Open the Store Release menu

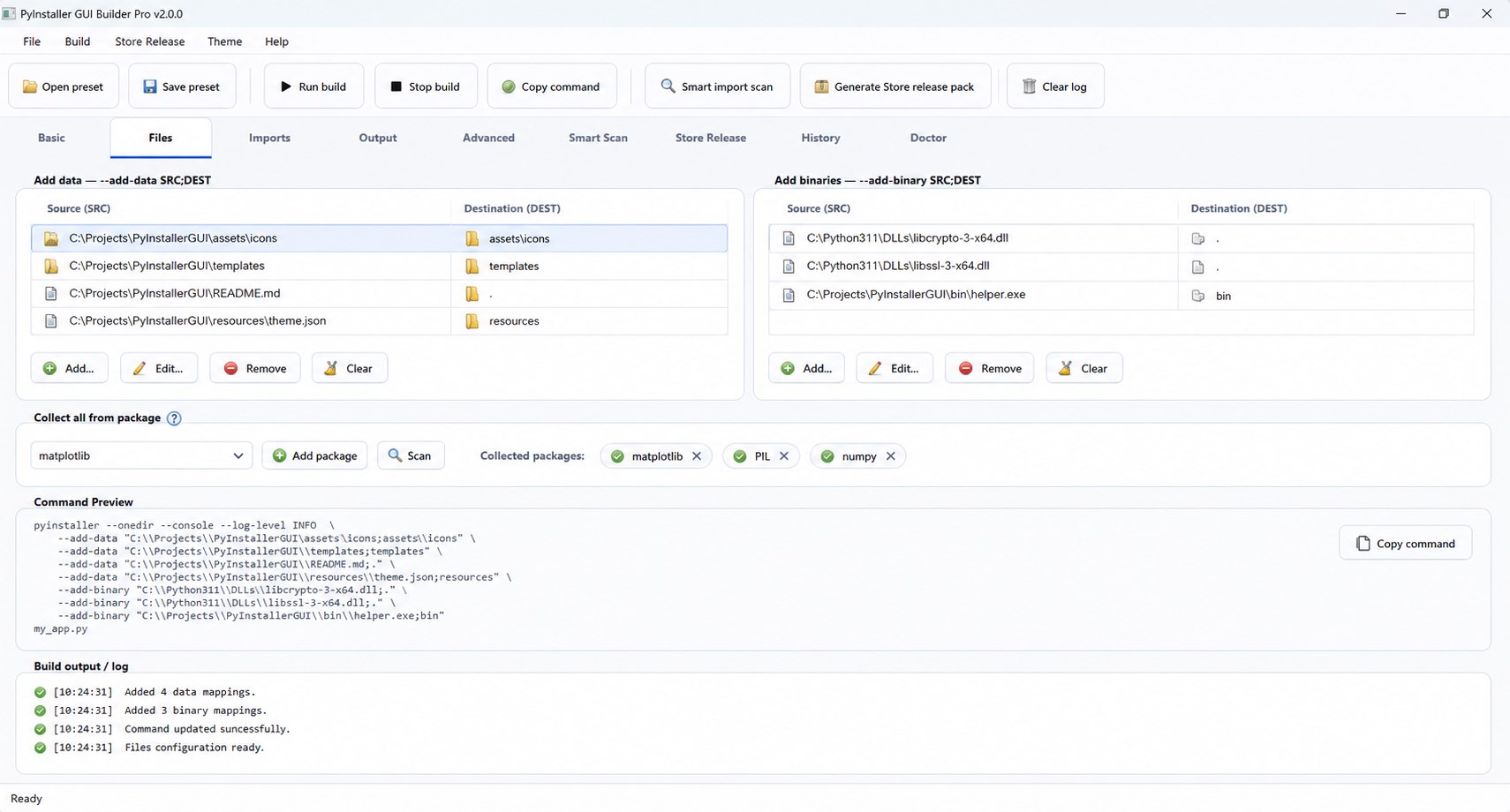click(150, 41)
